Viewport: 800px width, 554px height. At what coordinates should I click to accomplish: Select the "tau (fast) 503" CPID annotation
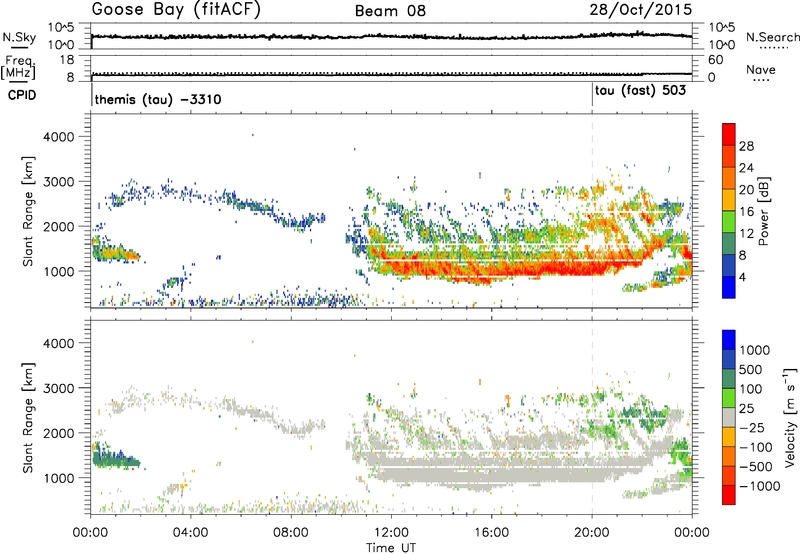640,91
